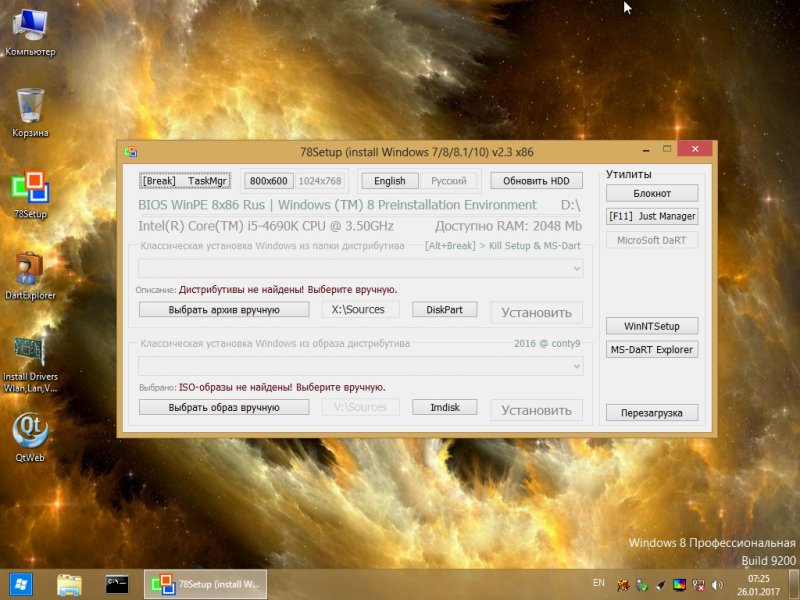800x600 pixels.
Task: Click the Перезагрузка reboot button
Action: click(652, 413)
